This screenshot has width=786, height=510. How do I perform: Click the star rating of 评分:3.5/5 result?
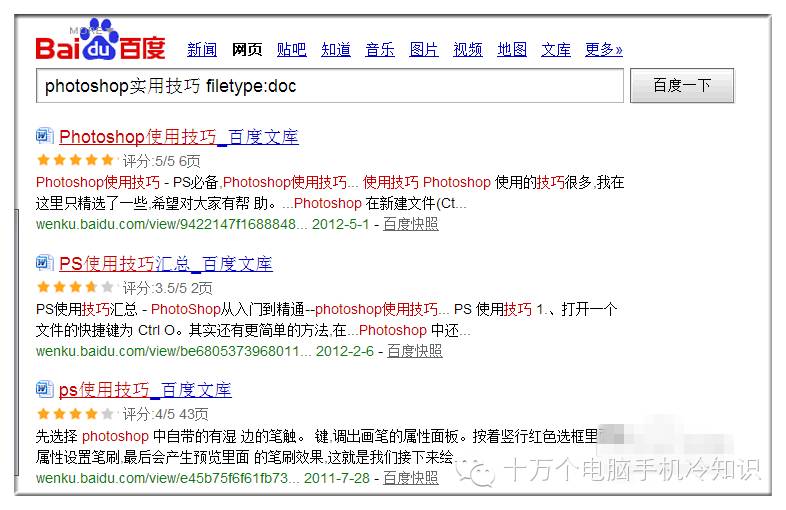point(76,287)
